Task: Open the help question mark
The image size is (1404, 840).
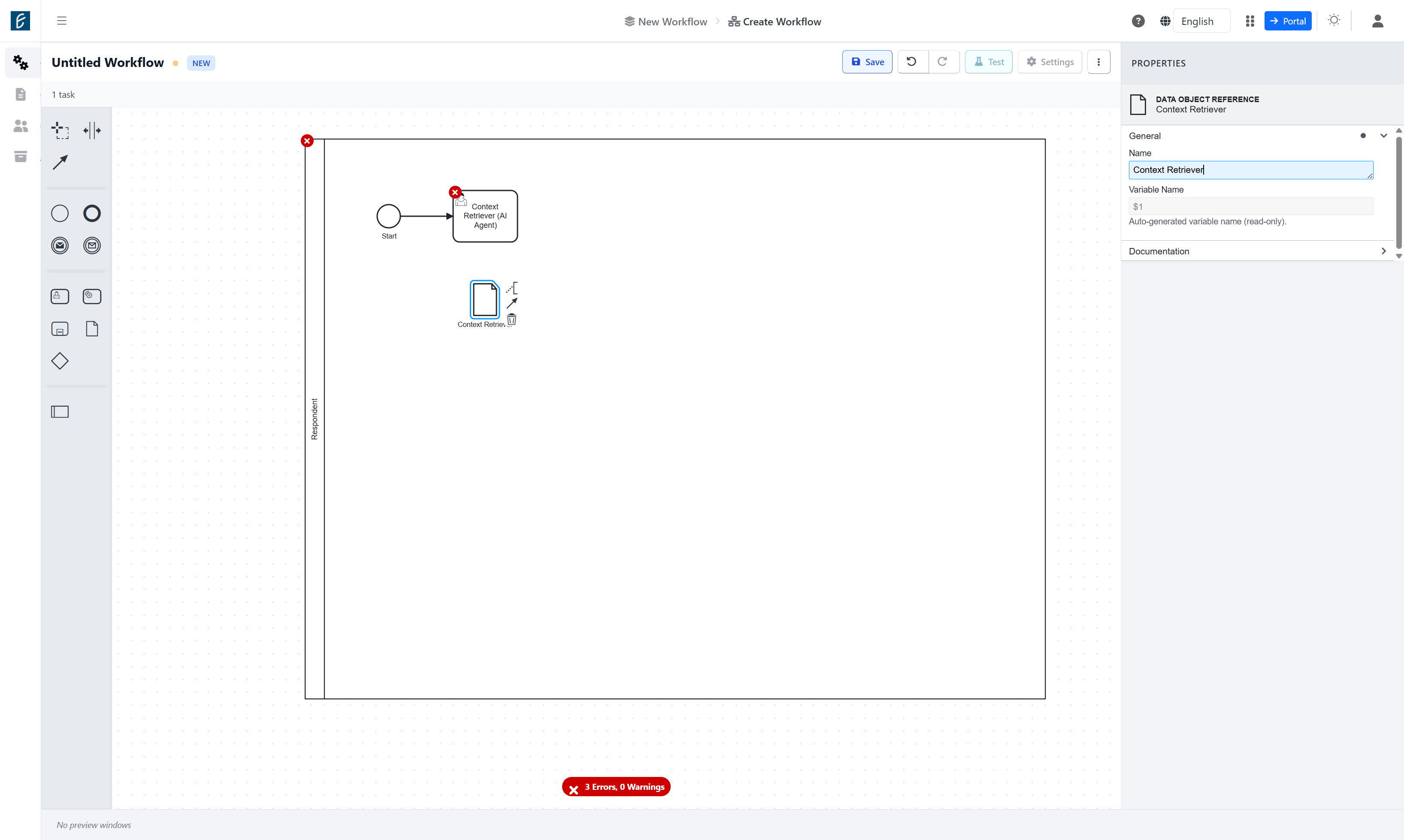Action: click(x=1138, y=21)
